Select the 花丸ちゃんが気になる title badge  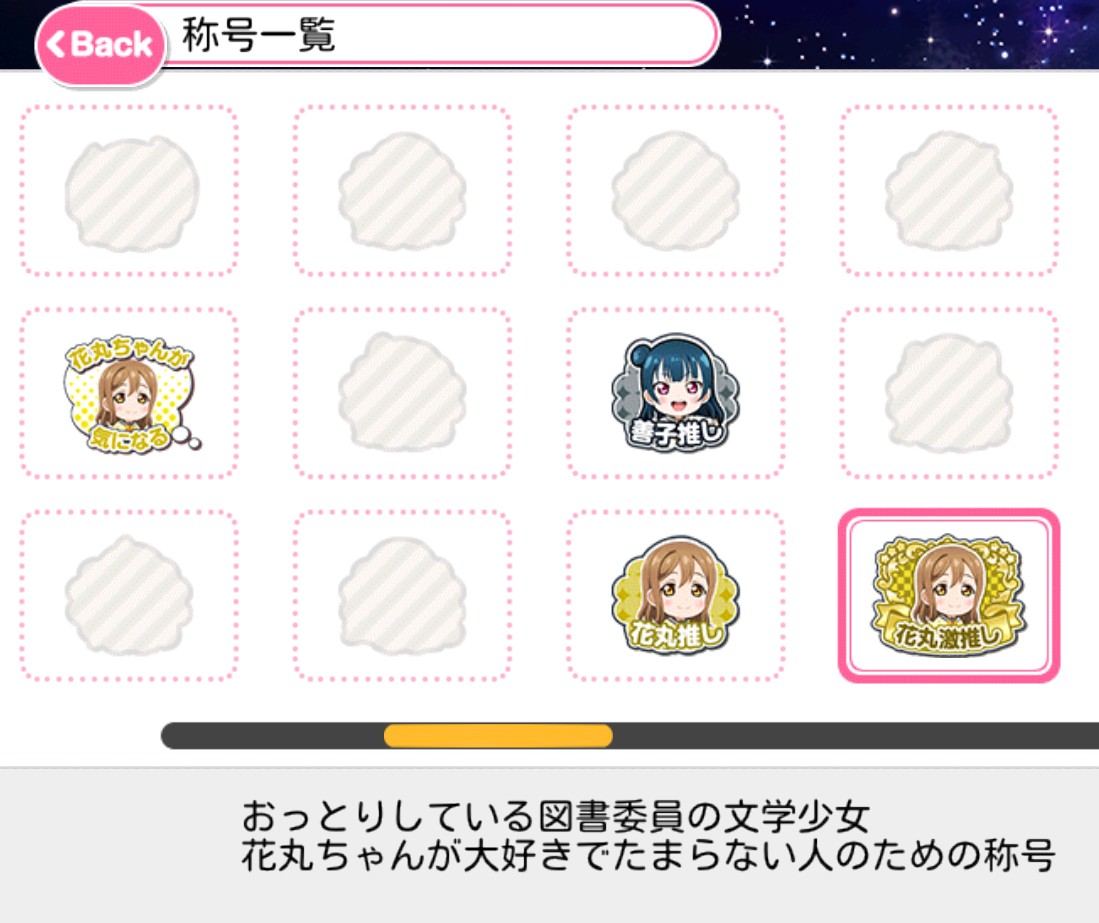pos(130,392)
